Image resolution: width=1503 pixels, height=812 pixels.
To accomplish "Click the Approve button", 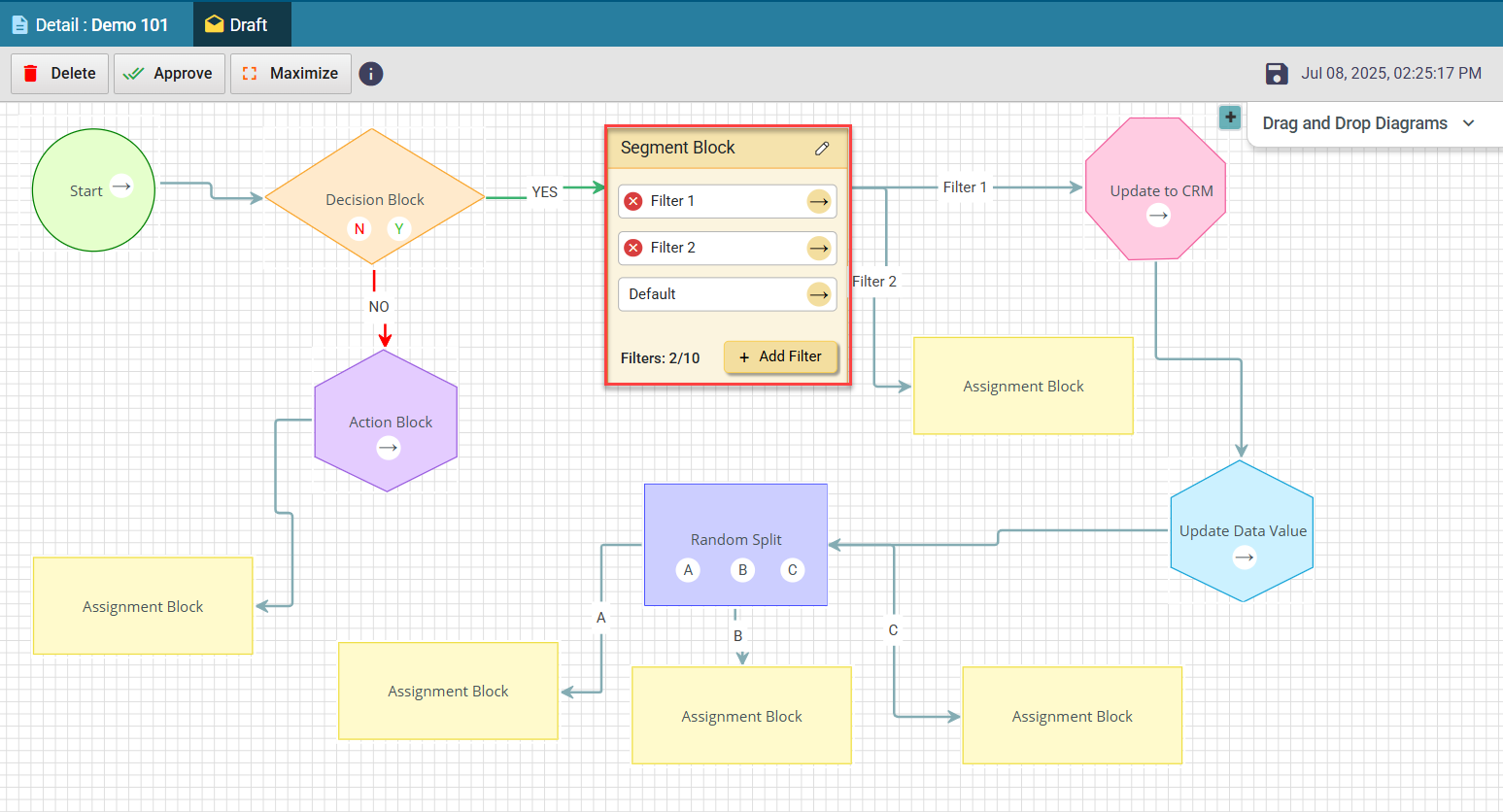I will tap(169, 74).
